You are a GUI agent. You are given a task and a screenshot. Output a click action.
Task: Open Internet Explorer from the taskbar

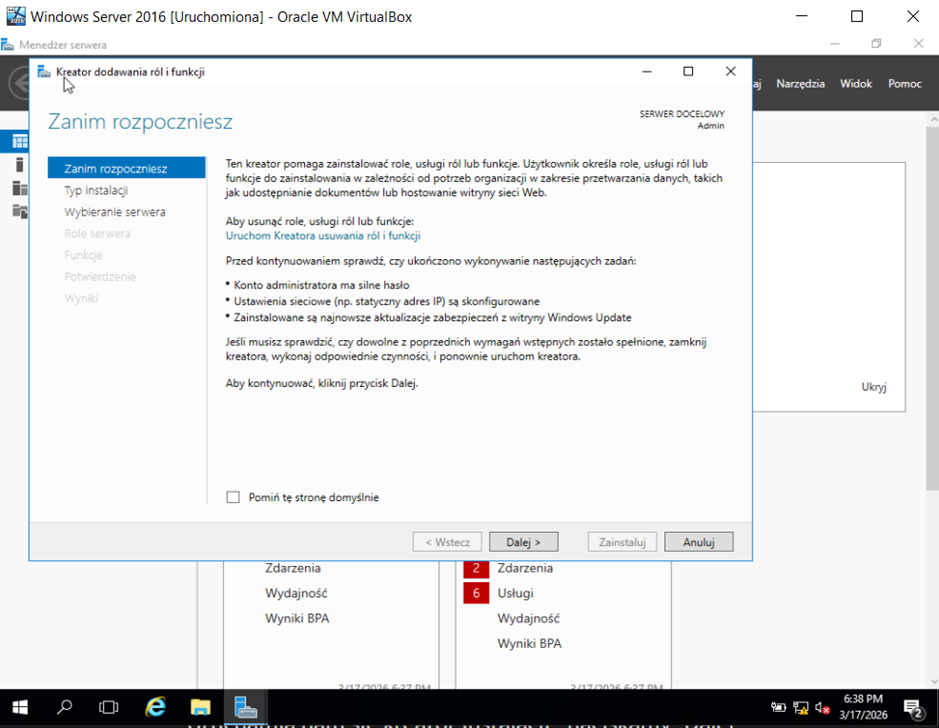coord(155,707)
